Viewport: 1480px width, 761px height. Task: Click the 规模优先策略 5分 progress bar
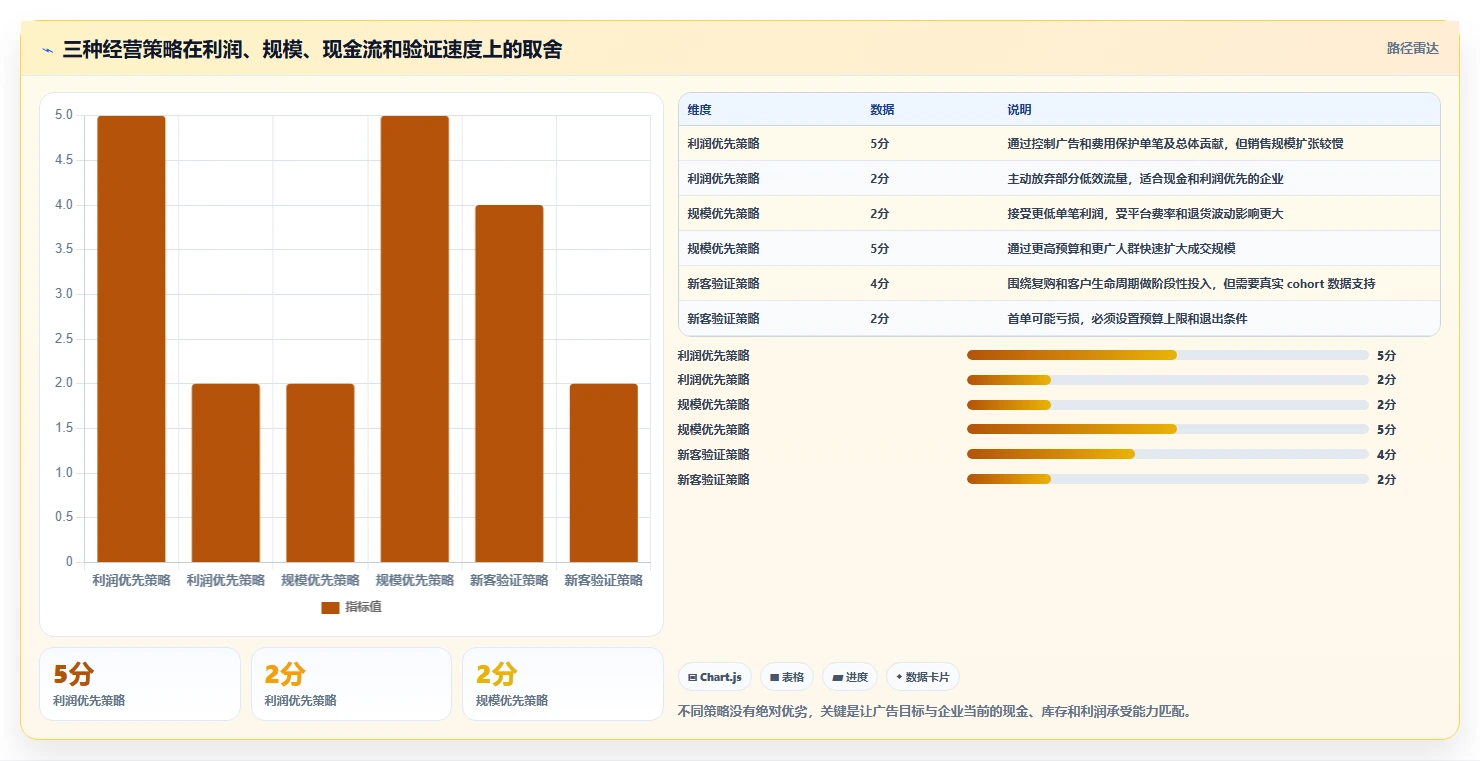pos(1167,430)
